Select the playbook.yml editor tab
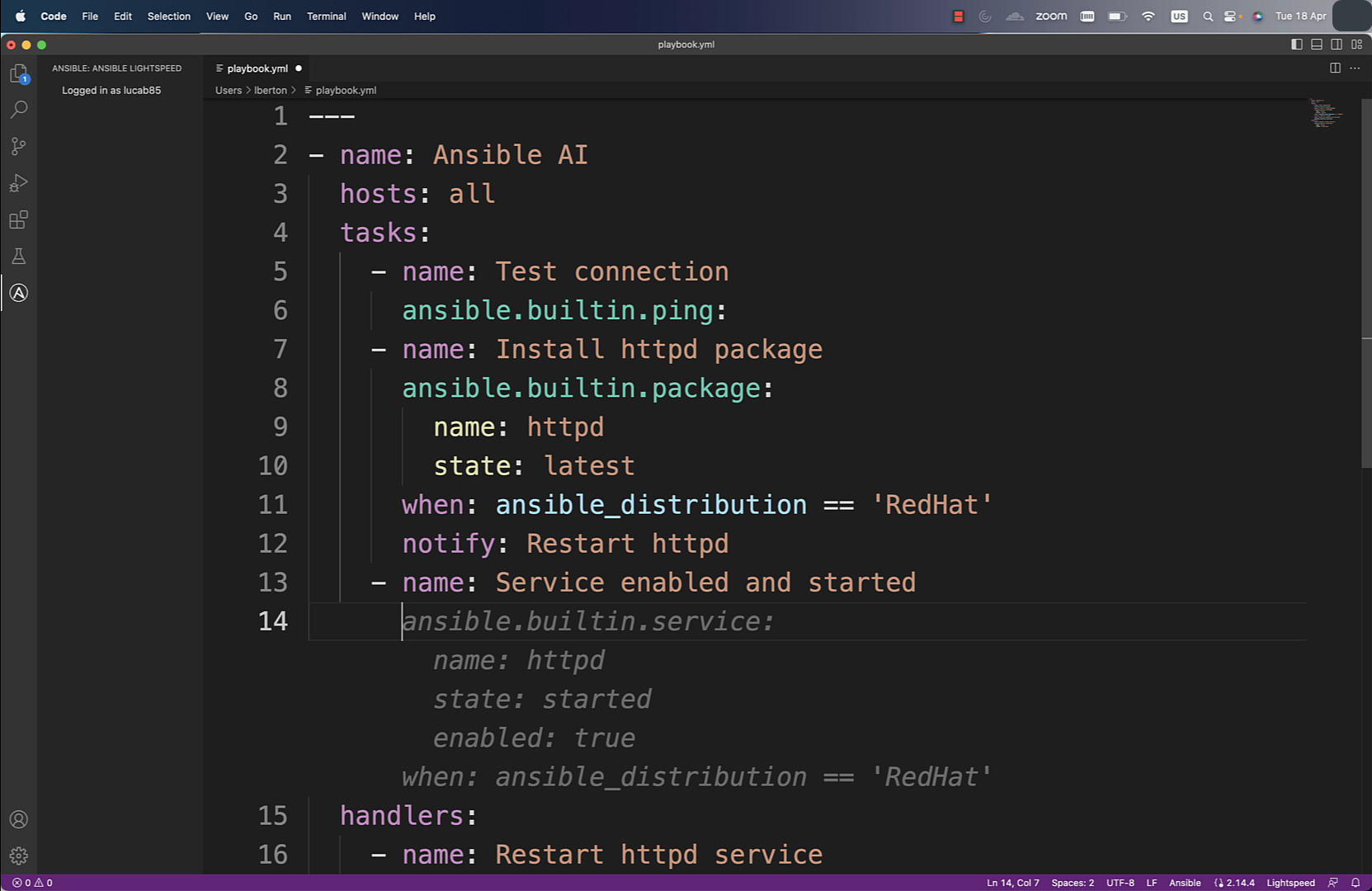The image size is (1372, 891). 257,68
